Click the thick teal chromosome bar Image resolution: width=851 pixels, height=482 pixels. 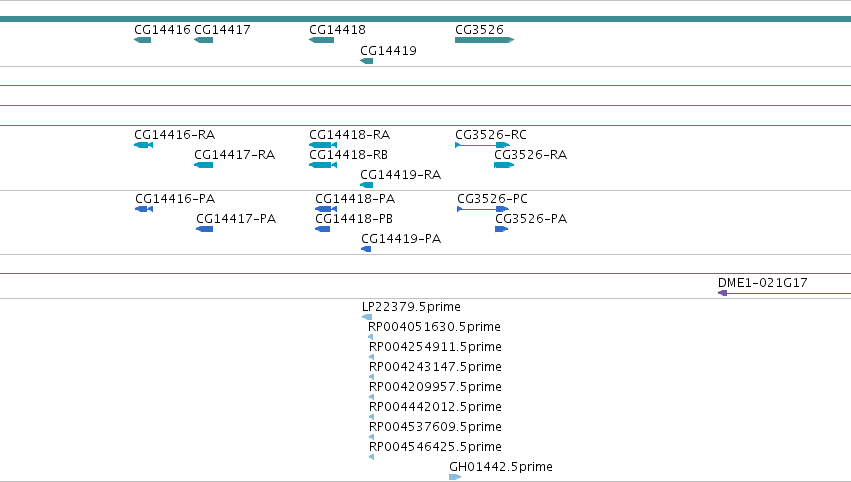click(426, 19)
